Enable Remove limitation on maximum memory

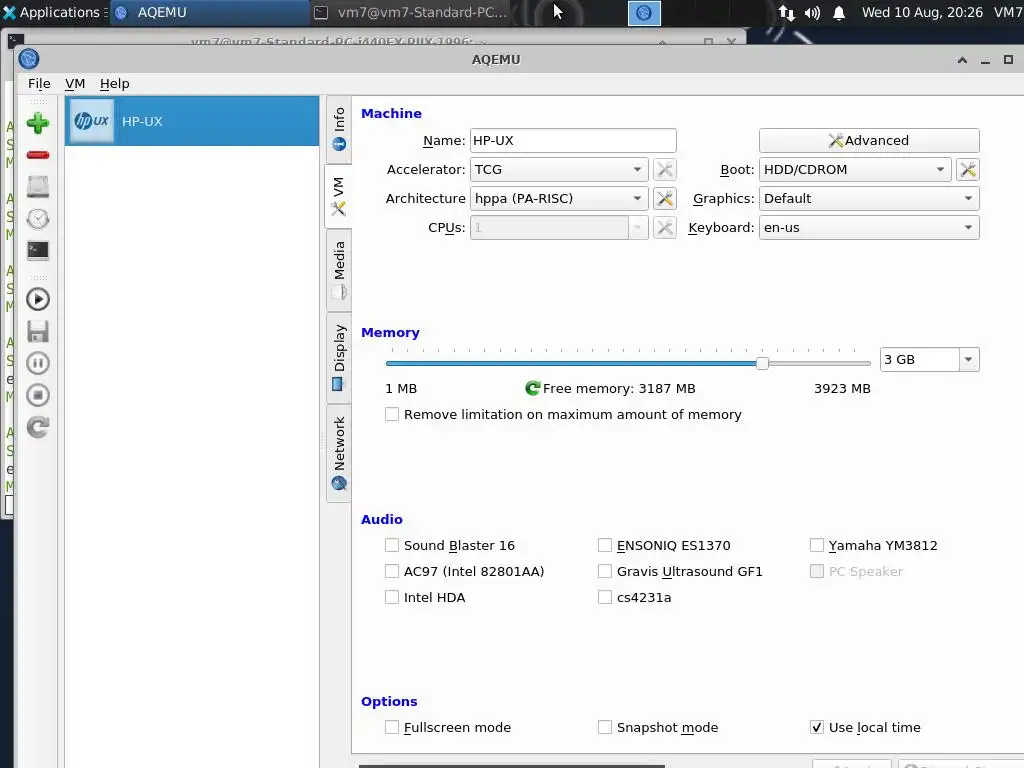[392, 415]
